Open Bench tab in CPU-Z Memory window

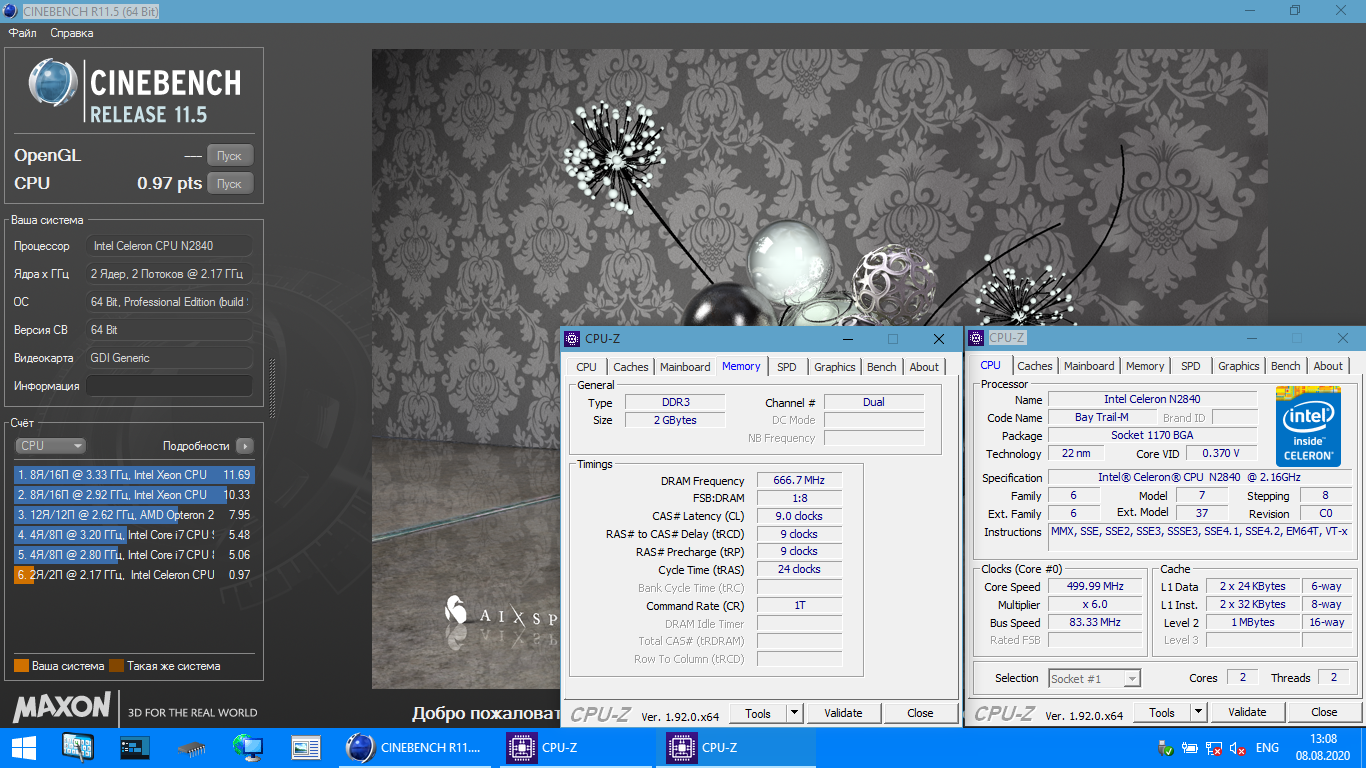882,367
